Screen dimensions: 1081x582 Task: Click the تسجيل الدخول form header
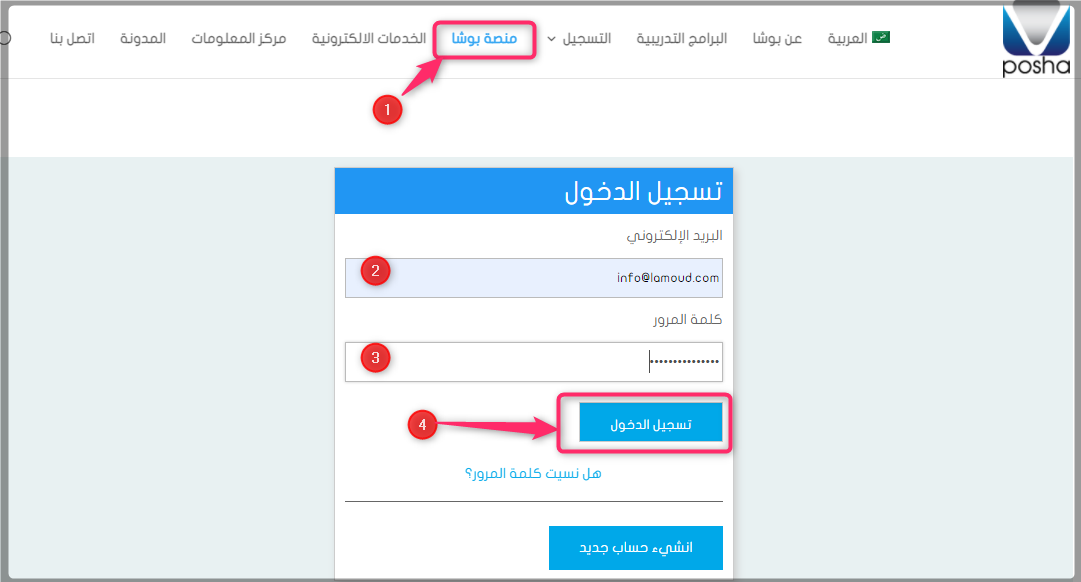tap(534, 191)
